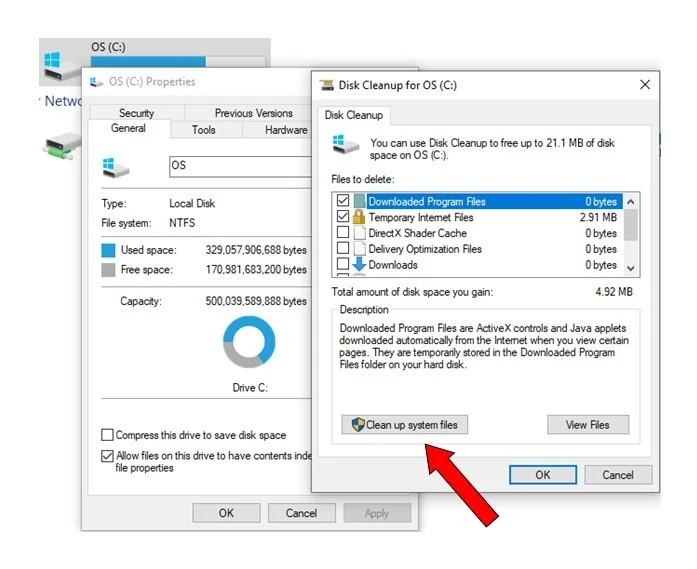Select the DirectX Shader Cache row
The image size is (697, 569).
pos(478,233)
